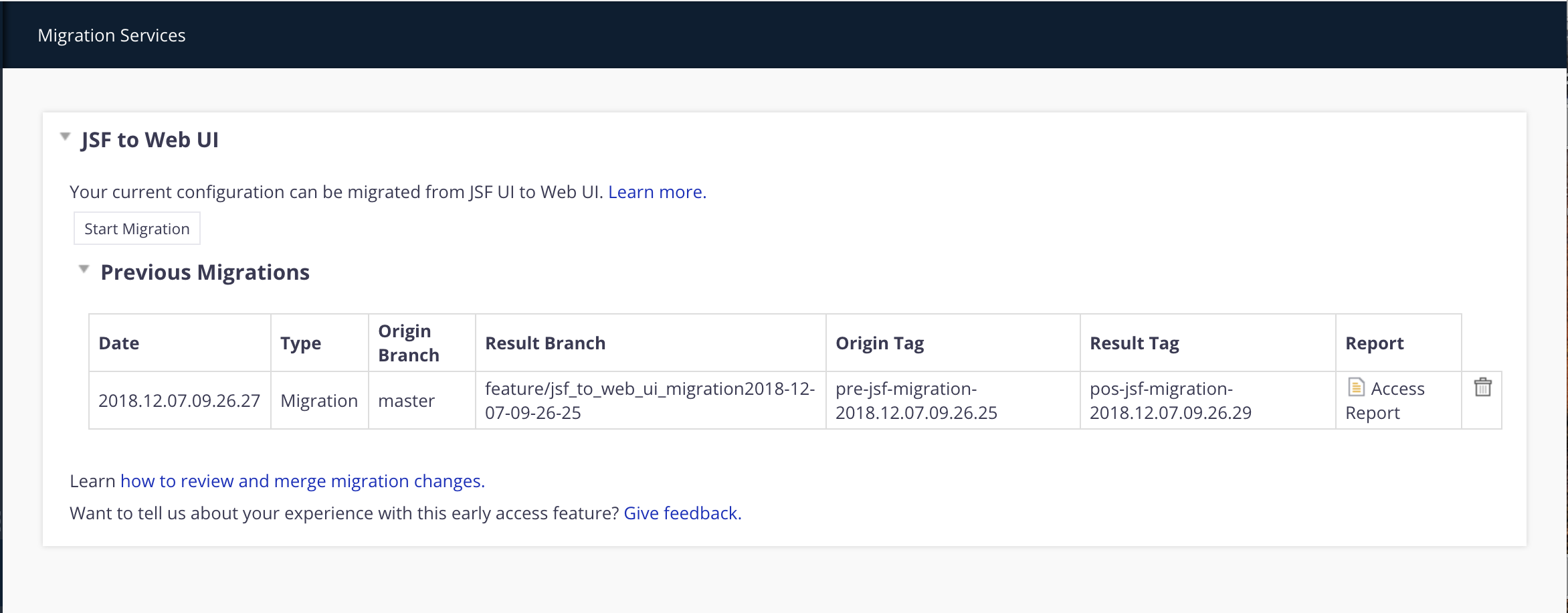Select the Result Branch column header
Screen dimensions: 1568x613
(651, 343)
